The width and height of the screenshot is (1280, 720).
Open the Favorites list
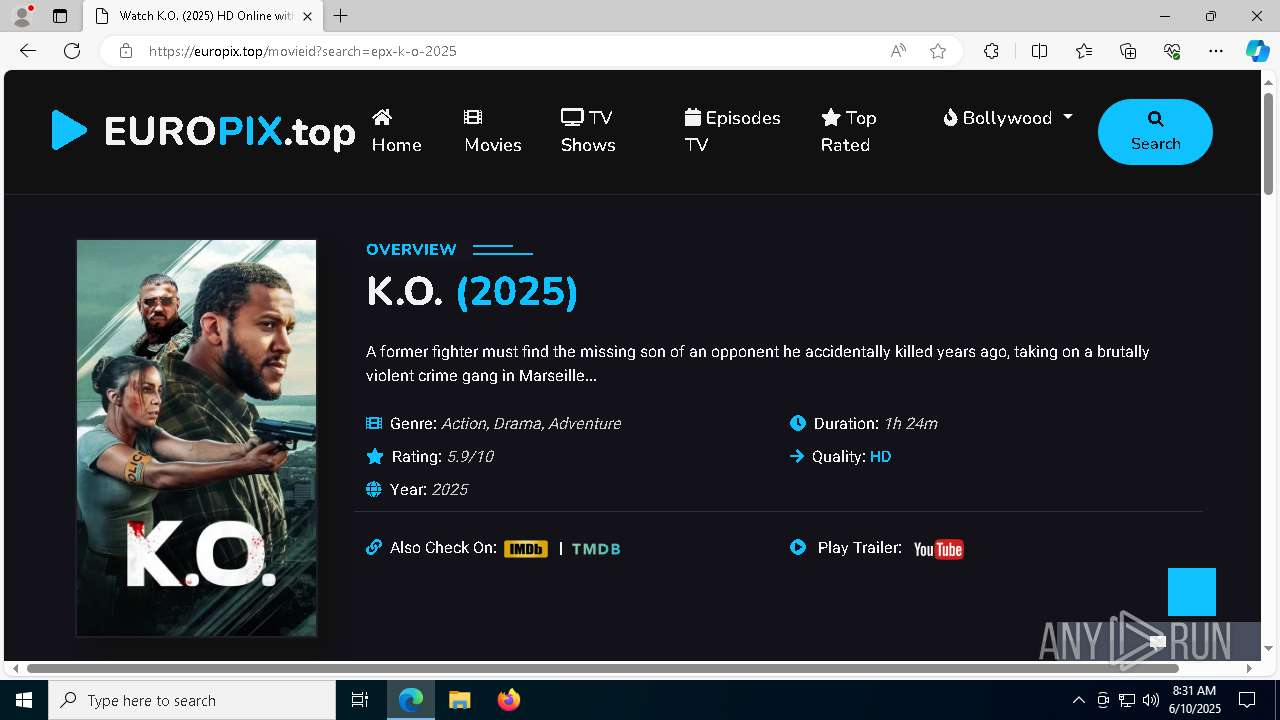point(1084,51)
